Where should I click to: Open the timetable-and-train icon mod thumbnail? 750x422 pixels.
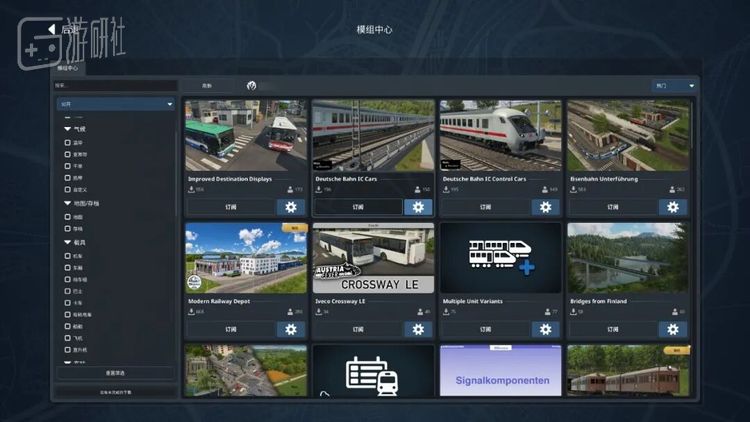coord(374,370)
